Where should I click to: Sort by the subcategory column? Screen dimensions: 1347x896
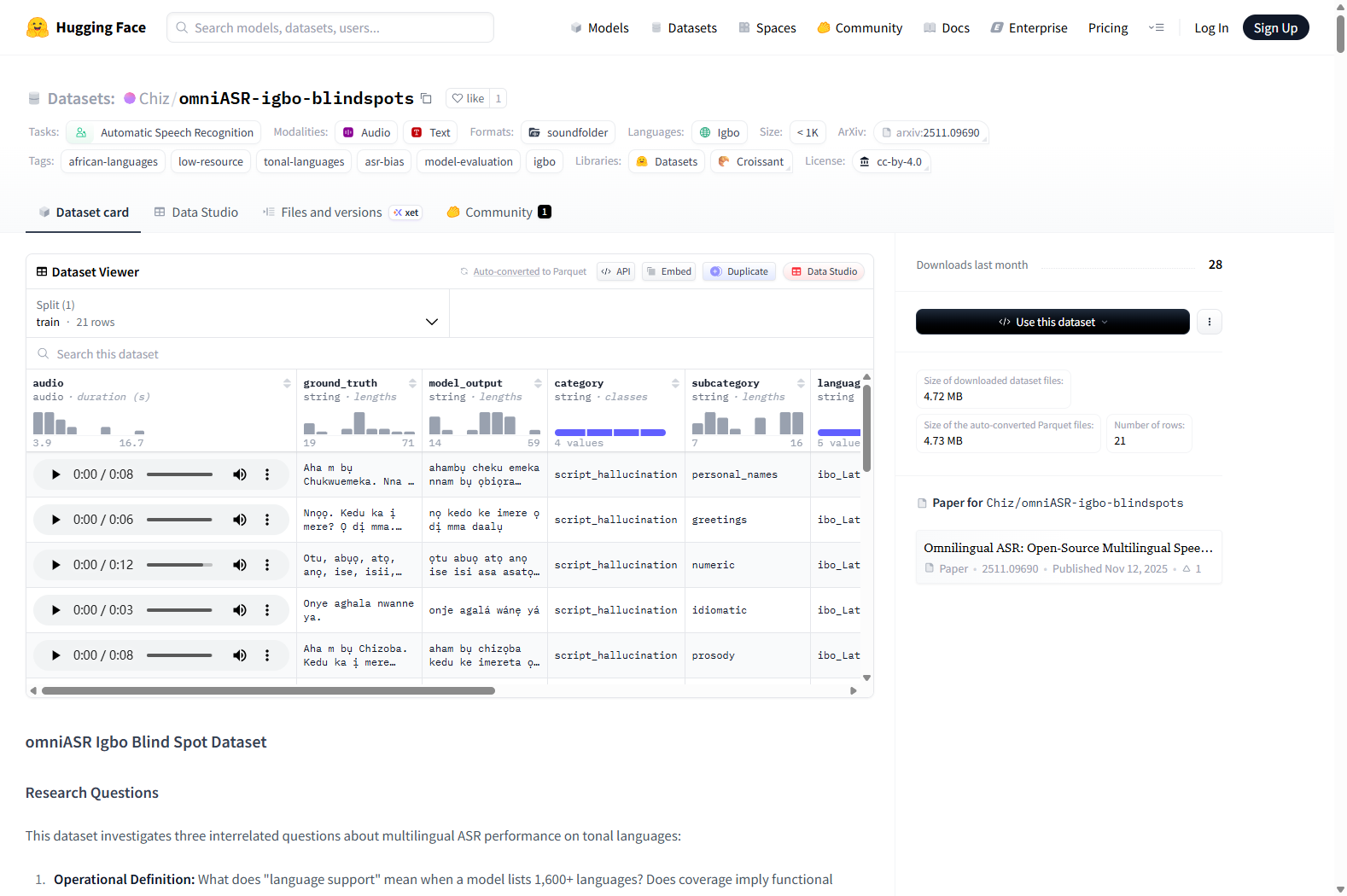(x=801, y=383)
